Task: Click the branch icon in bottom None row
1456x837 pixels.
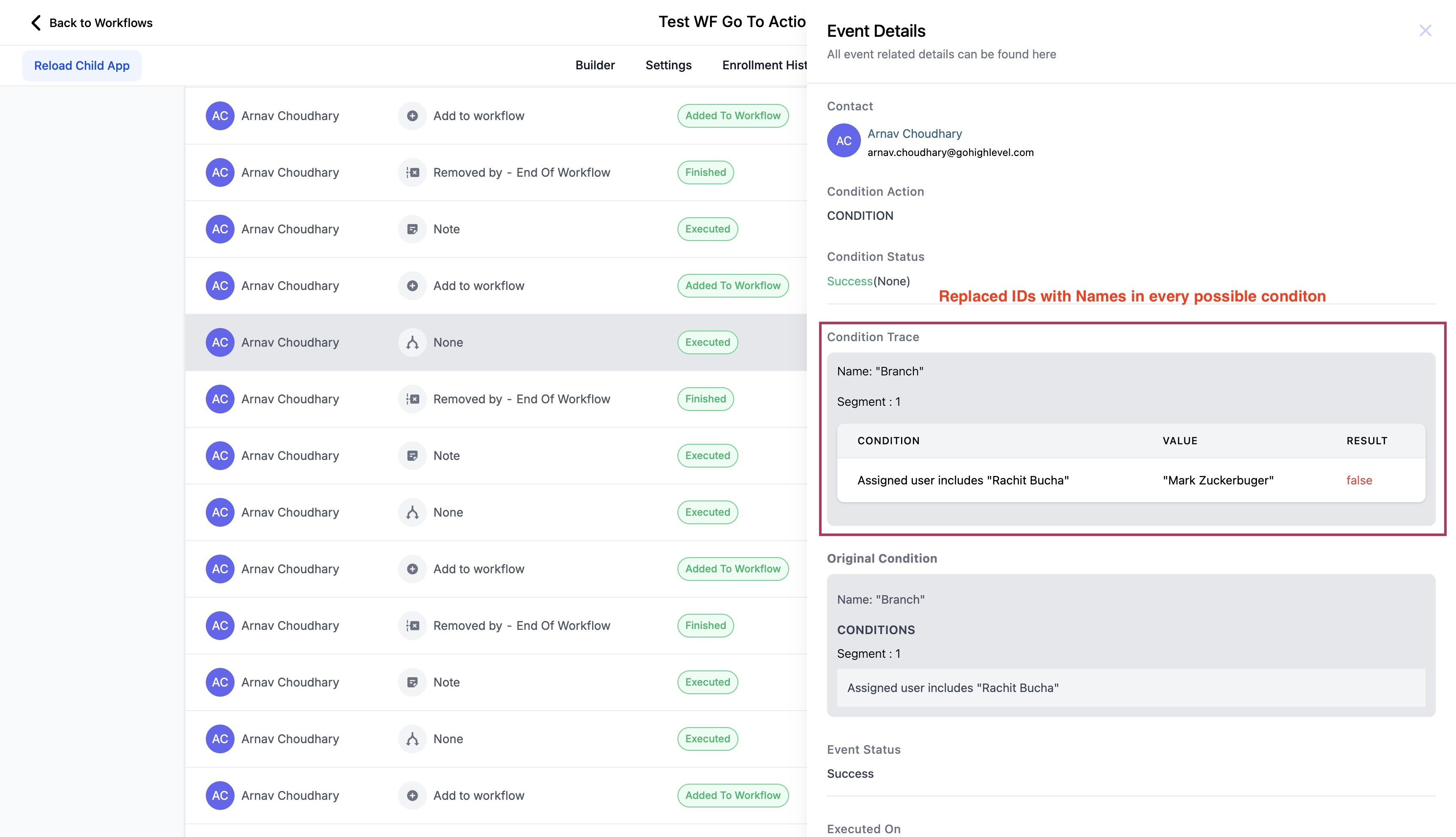Action: 412,739
